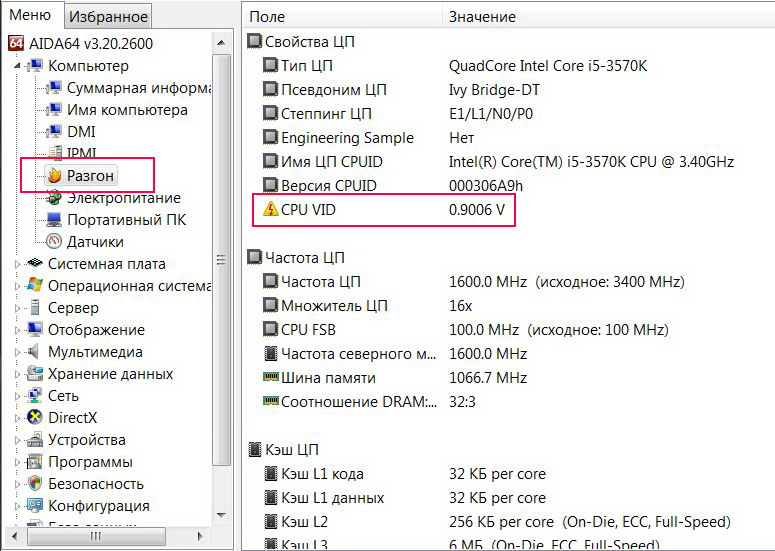Click the Программы icon
Viewport: 775px width, 551px height.
pos(35,462)
